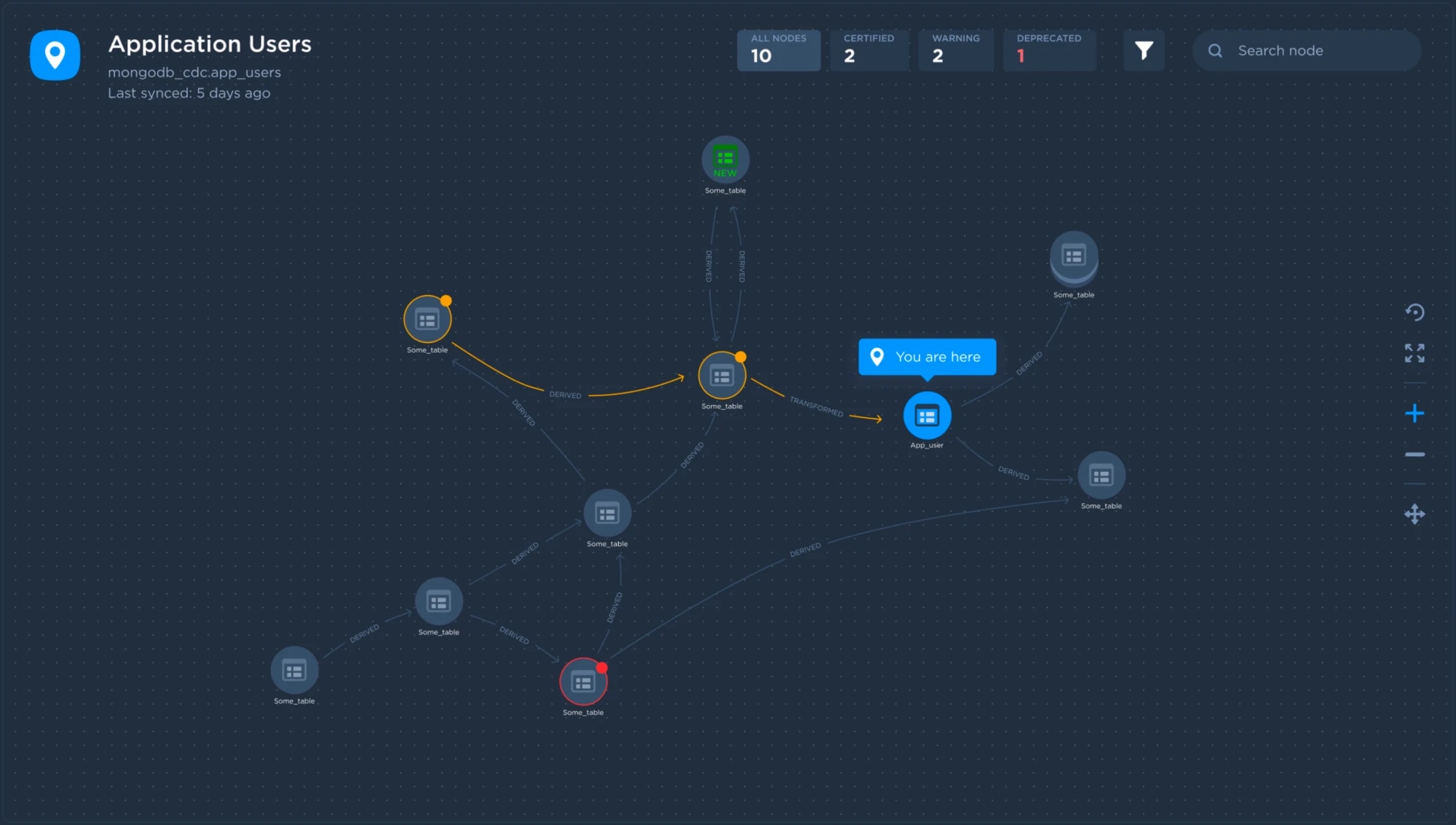
Task: Click the search magnifier icon
Action: [x=1215, y=50]
